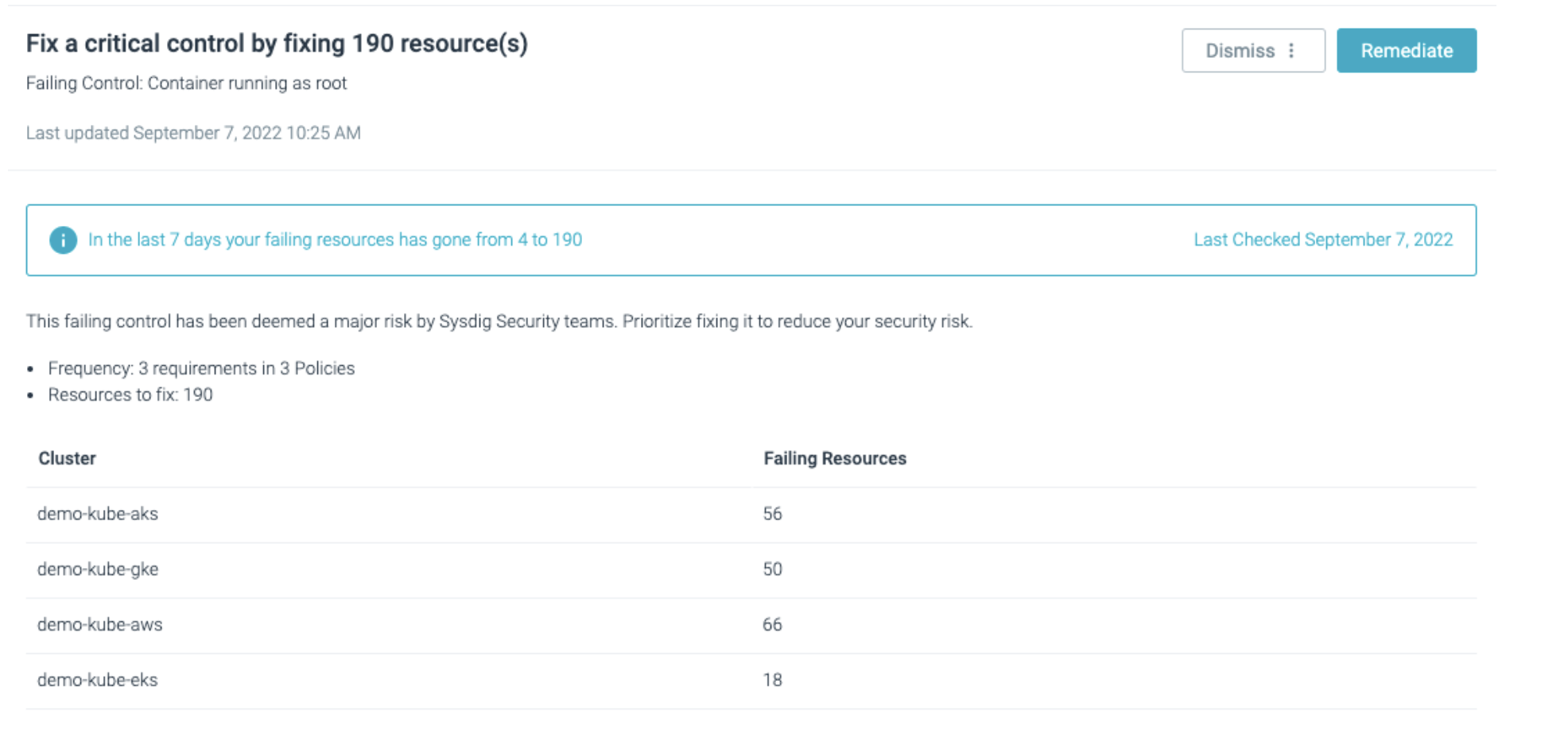Screen dimensions: 1568x743
Task: Click the Remediate button
Action: [1407, 50]
